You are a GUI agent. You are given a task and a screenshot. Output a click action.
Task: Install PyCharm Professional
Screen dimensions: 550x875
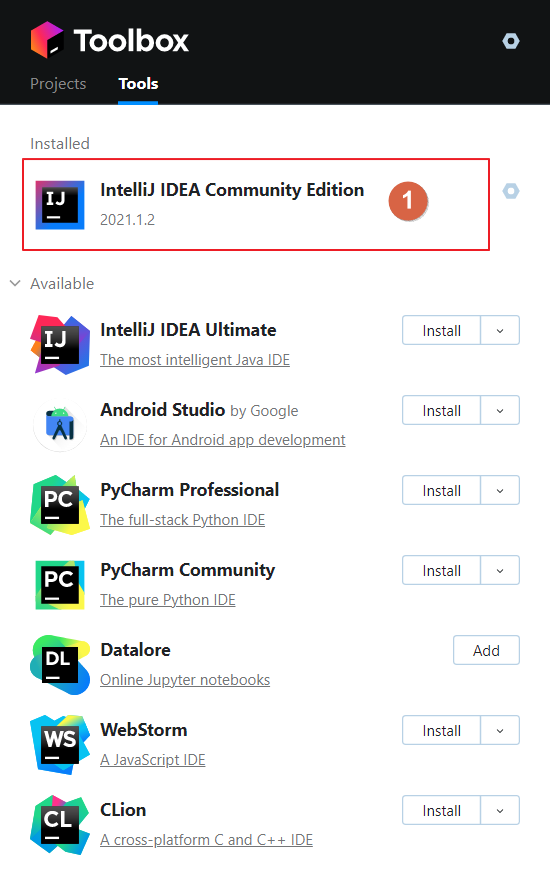click(x=441, y=491)
